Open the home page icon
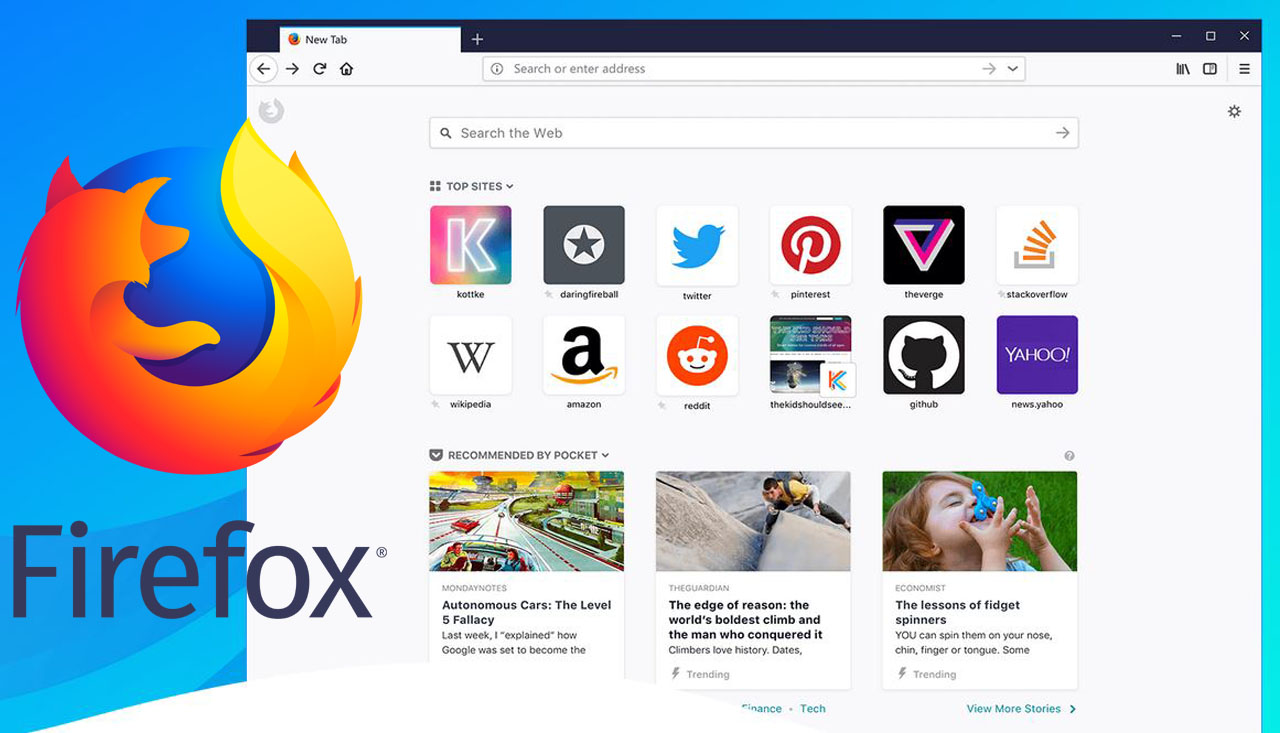The height and width of the screenshot is (733, 1280). 346,69
